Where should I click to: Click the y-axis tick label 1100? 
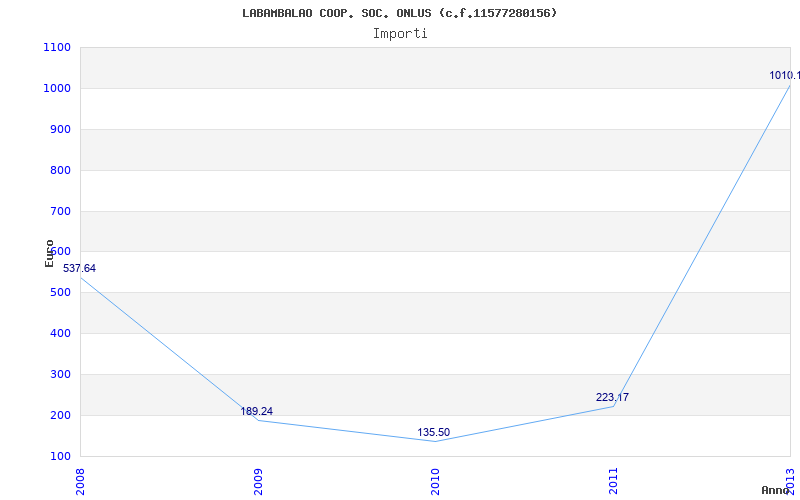pyautogui.click(x=57, y=47)
